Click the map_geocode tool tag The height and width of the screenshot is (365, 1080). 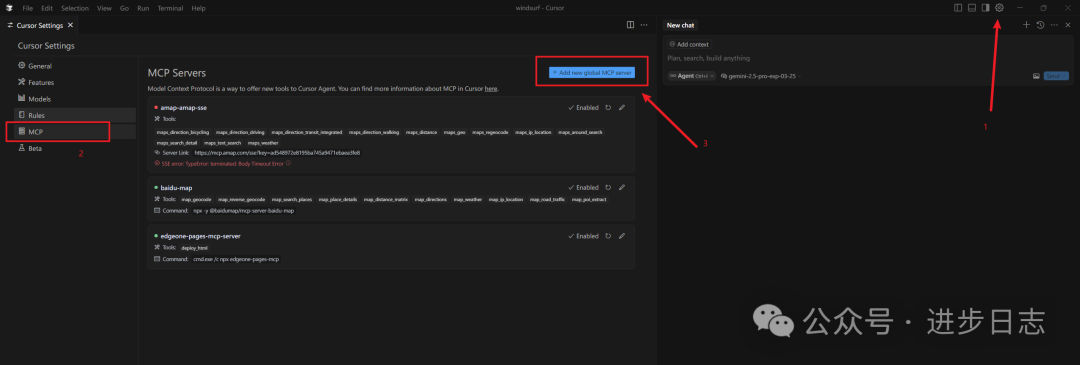click(x=196, y=199)
